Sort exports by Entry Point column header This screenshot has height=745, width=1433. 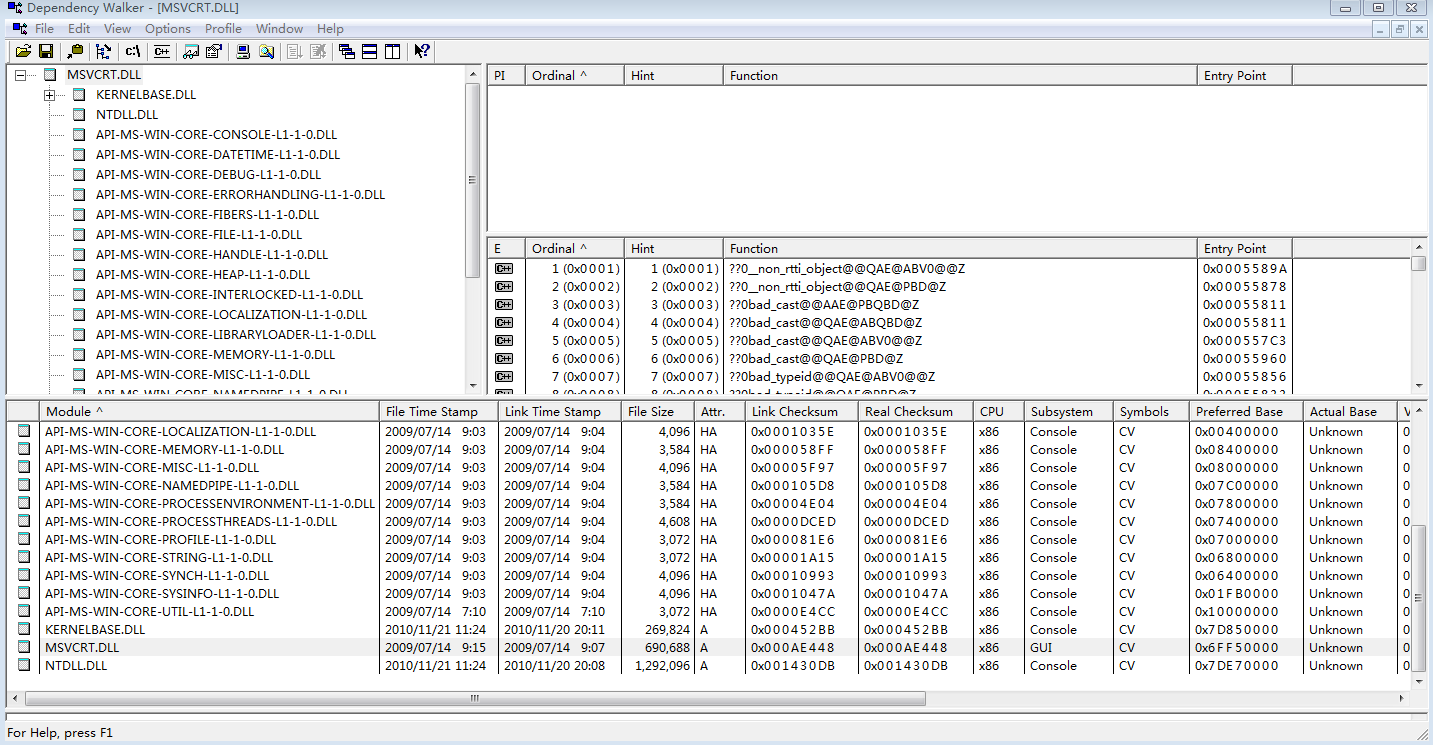click(x=1245, y=249)
